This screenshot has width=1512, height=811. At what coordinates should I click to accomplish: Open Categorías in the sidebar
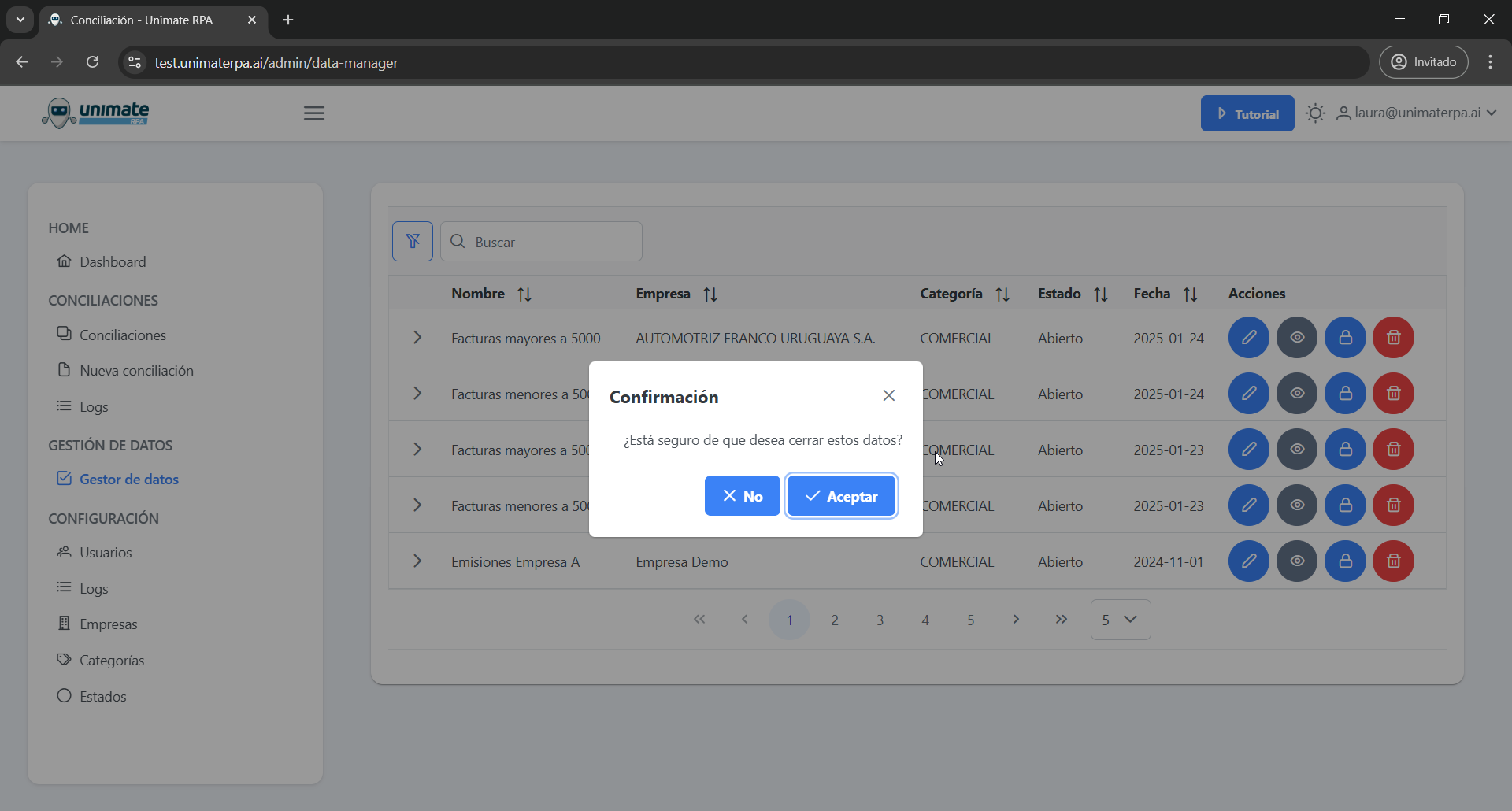tap(101, 660)
